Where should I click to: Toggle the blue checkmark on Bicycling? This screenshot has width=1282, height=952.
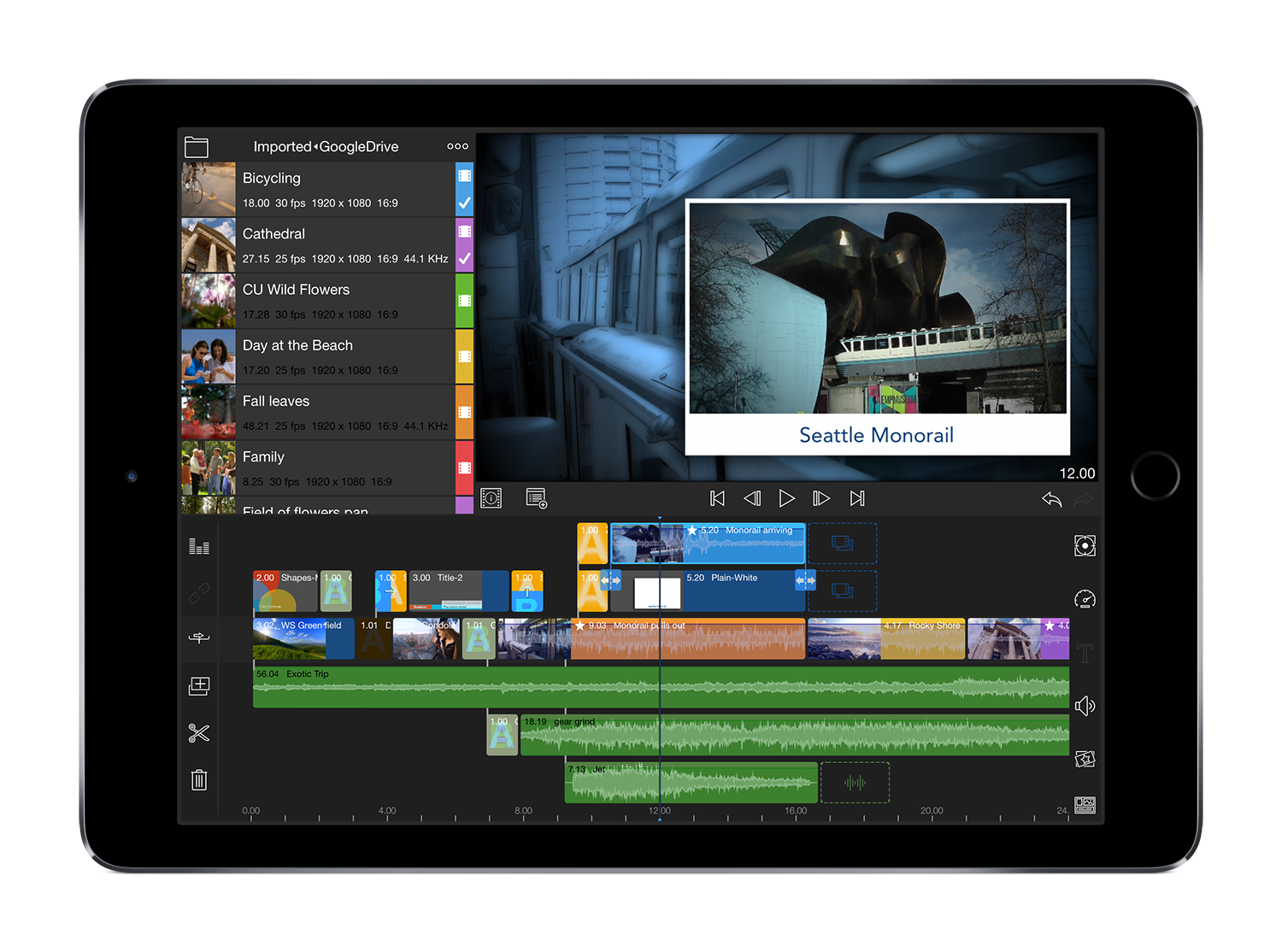tap(464, 203)
